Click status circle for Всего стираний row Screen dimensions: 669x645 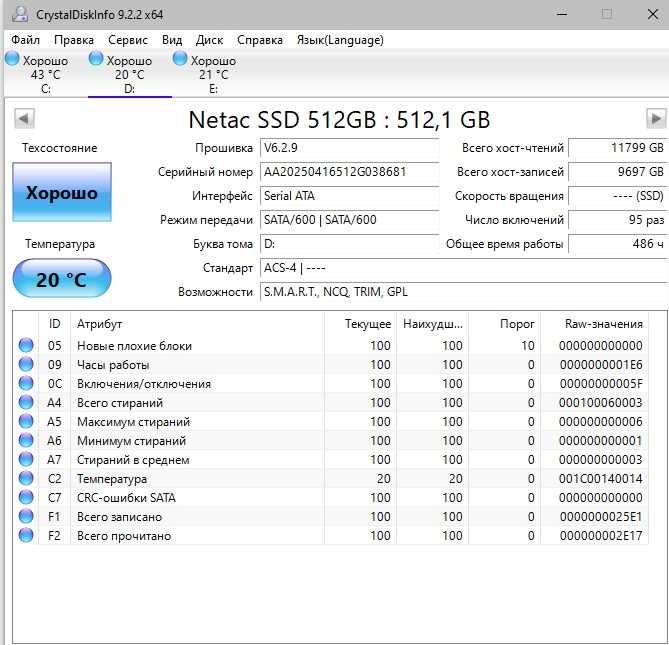tap(26, 402)
